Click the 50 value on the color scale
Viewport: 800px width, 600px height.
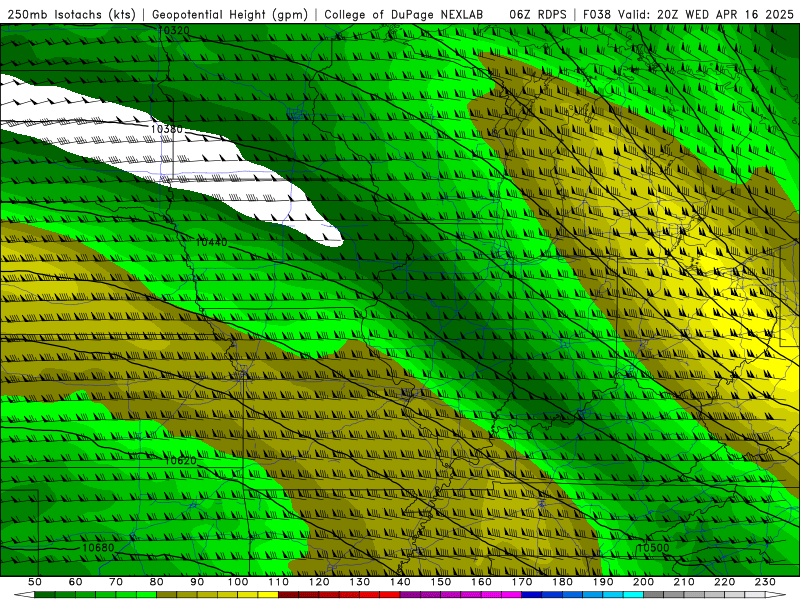[35, 582]
